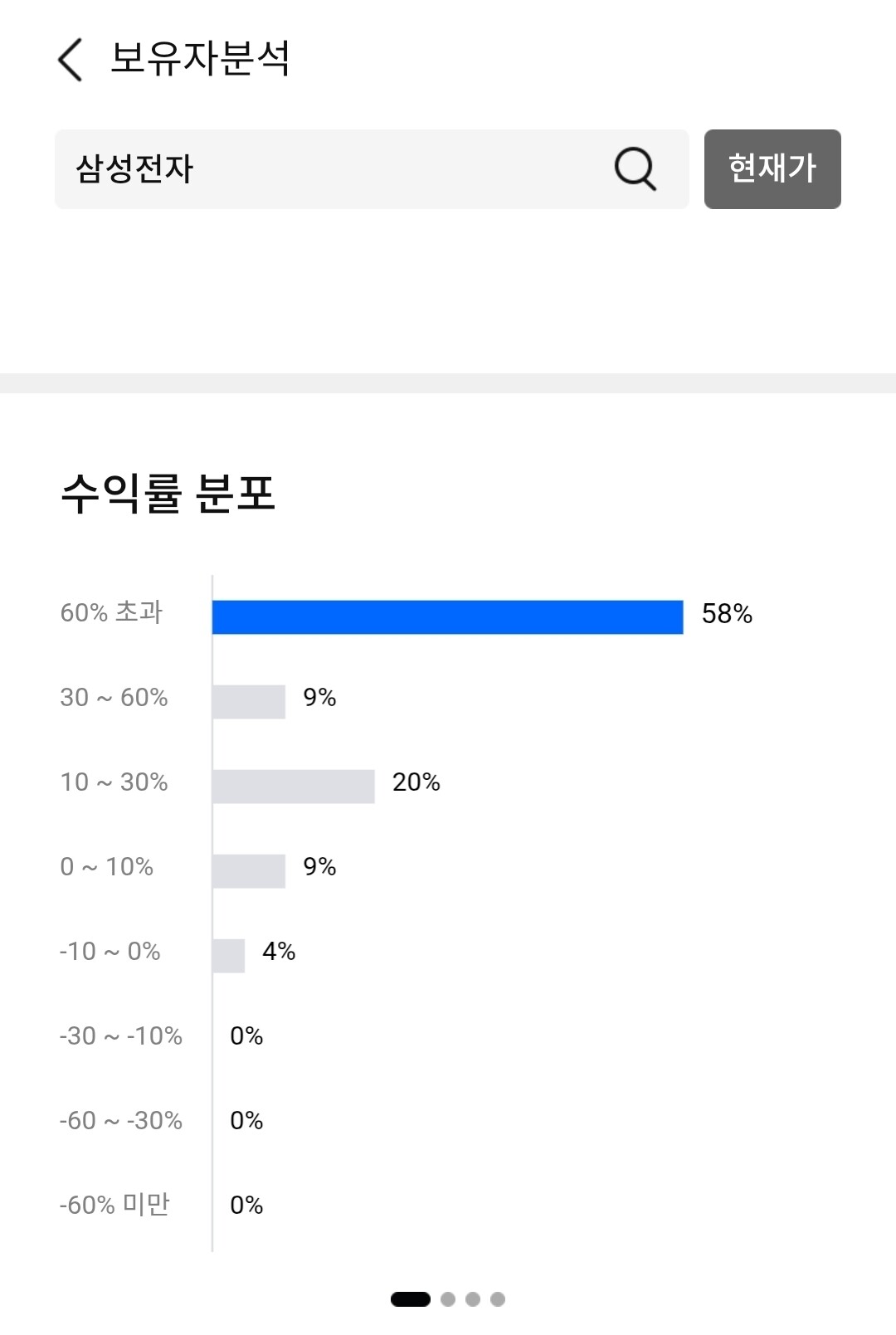Select the -60% 미만 category label

114,1205
